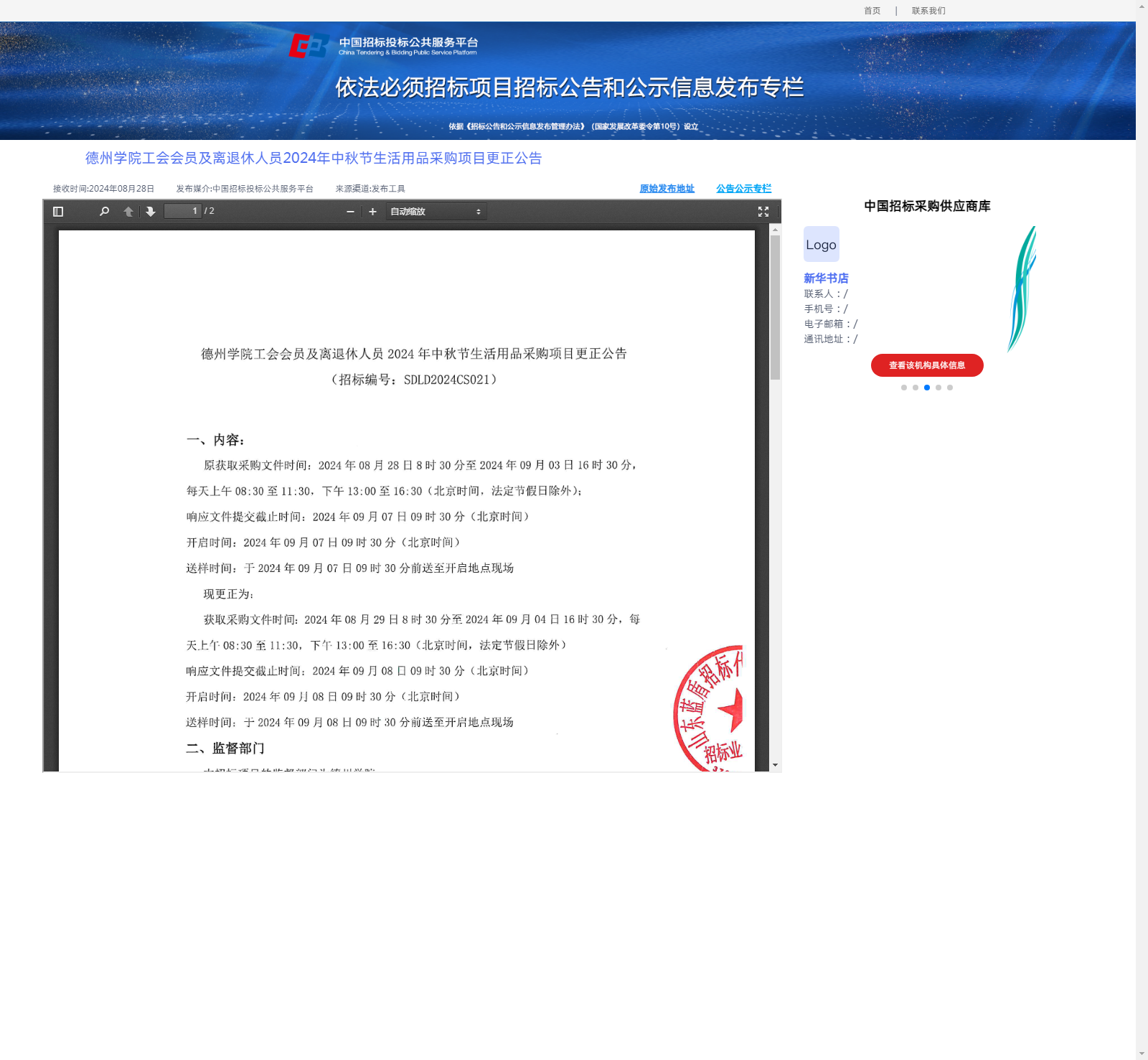
Task: Click the 招标编号 SDLD2024CS021 line
Action: tap(414, 380)
